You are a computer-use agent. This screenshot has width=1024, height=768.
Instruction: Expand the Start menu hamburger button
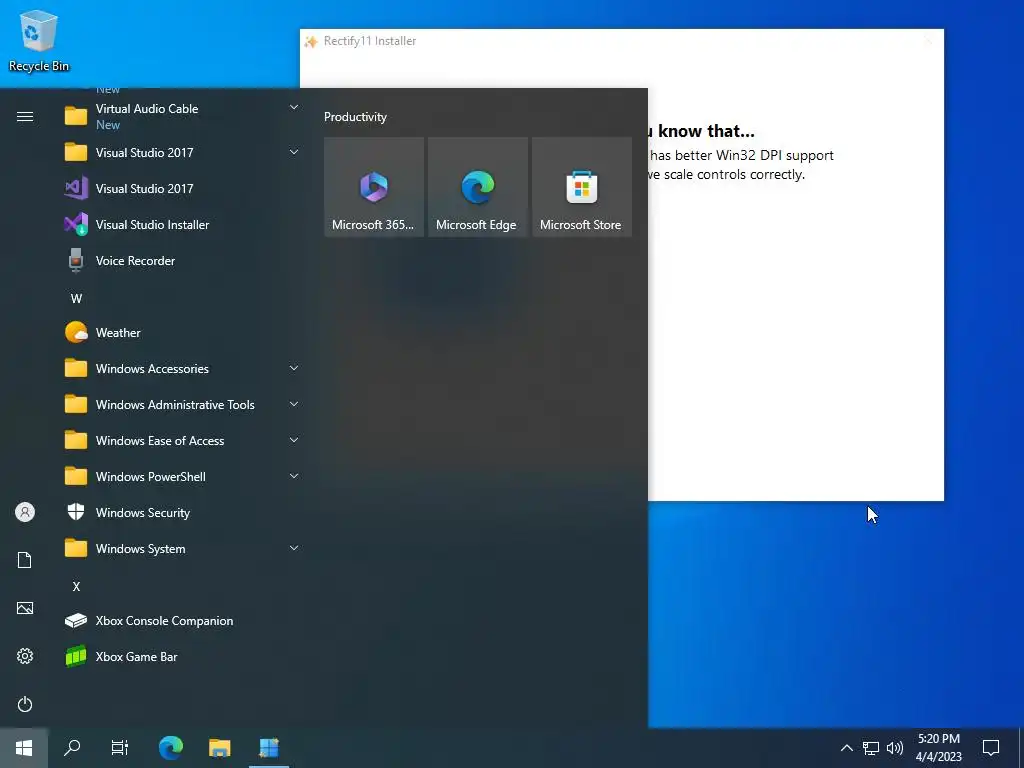25,116
